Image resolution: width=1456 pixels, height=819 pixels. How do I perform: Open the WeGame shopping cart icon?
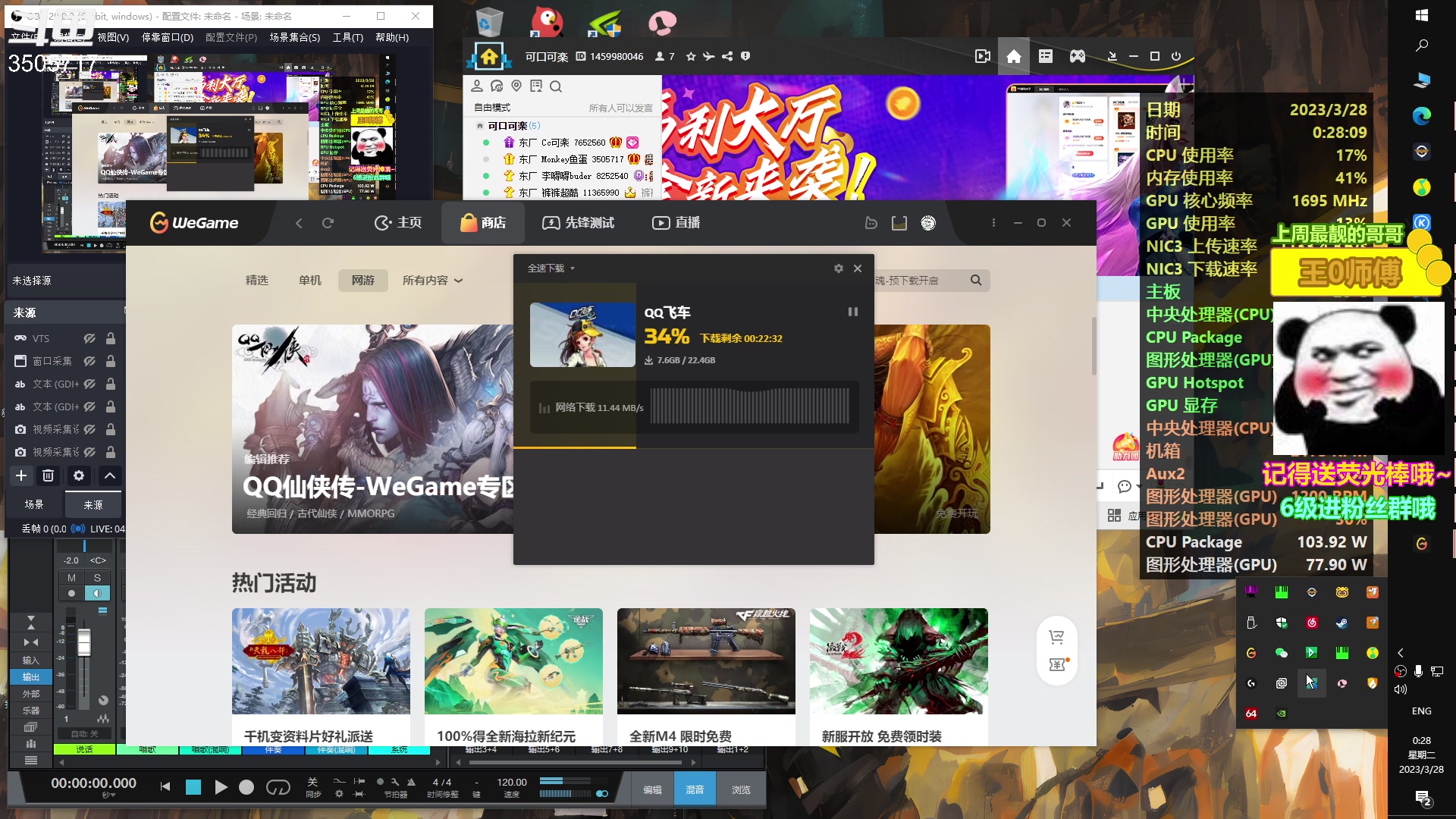[x=1056, y=637]
